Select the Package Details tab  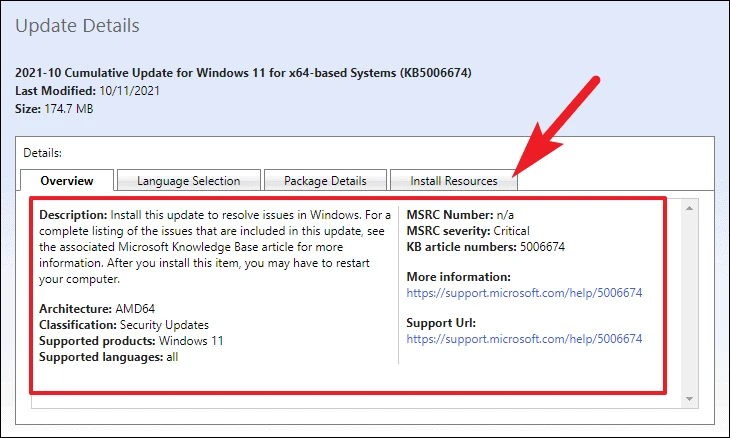(x=325, y=181)
